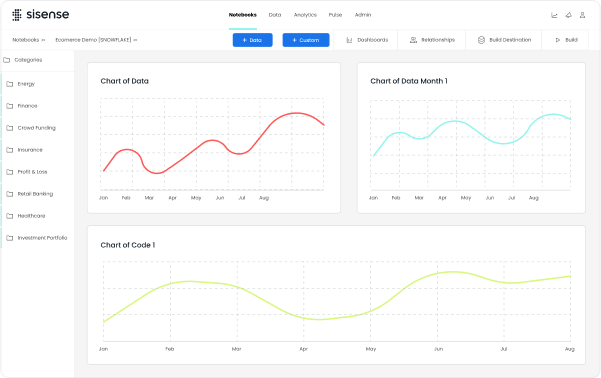601x378 pixels.
Task: Switch to the Pulse tab
Action: pyautogui.click(x=335, y=15)
